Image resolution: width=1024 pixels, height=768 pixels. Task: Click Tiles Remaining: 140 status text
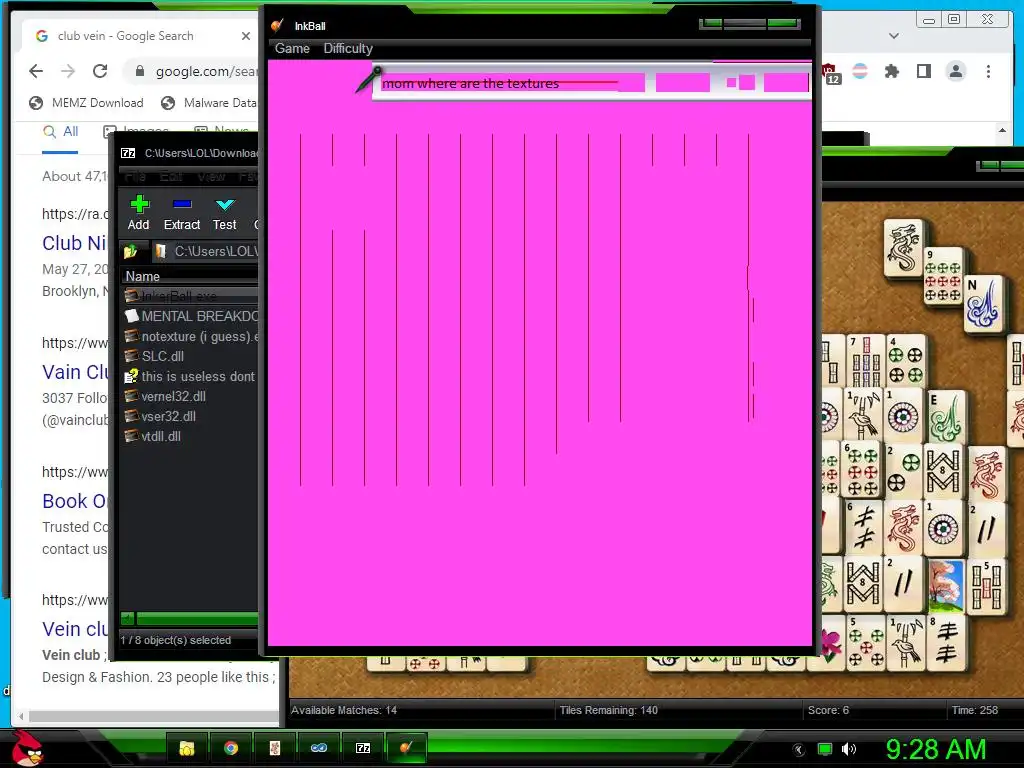(609, 710)
